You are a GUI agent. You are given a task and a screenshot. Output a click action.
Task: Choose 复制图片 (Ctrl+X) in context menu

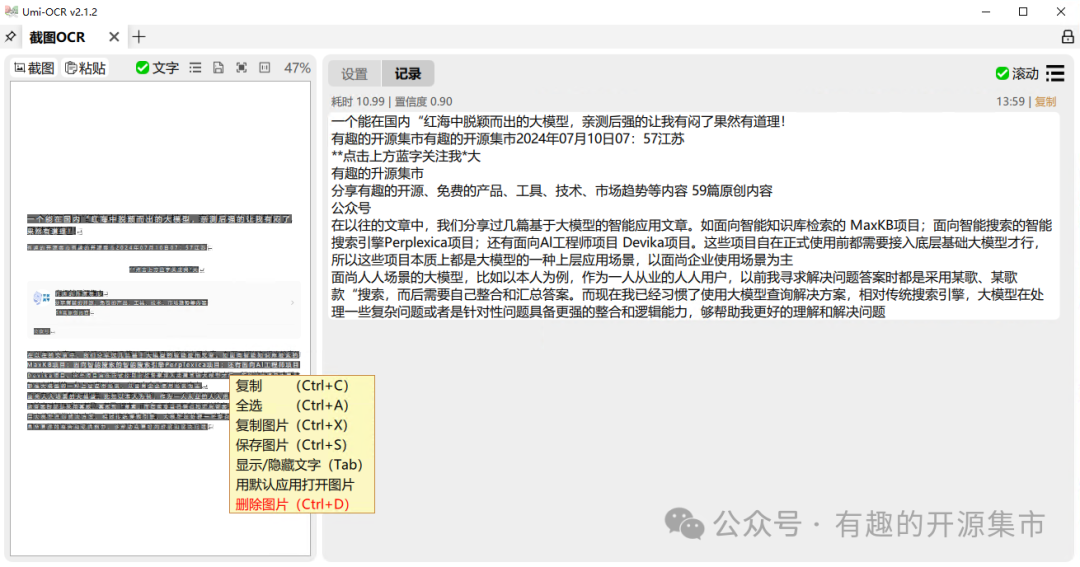[x=302, y=425]
